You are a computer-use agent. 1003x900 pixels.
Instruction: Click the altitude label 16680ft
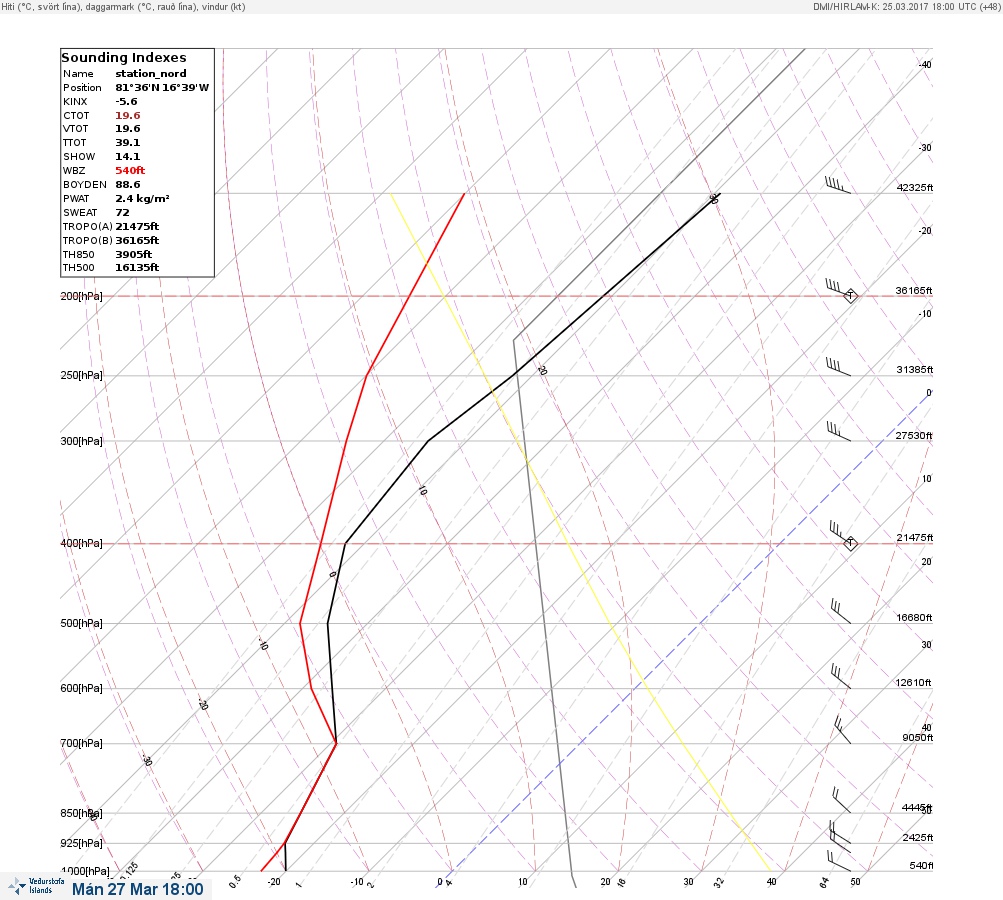[x=914, y=617]
